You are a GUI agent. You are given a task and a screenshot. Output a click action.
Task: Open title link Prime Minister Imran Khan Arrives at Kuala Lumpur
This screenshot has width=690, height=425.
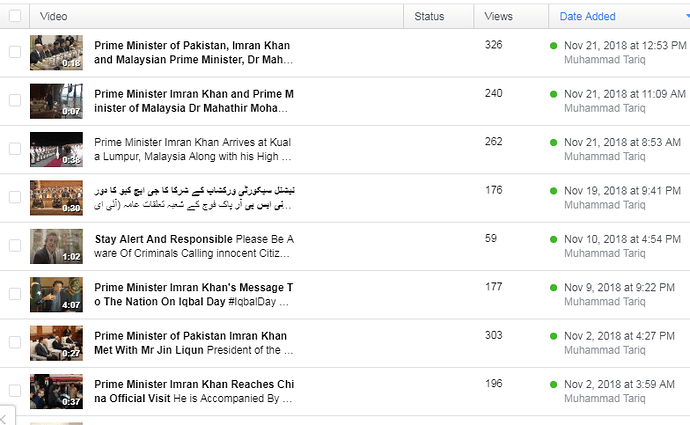tap(193, 149)
